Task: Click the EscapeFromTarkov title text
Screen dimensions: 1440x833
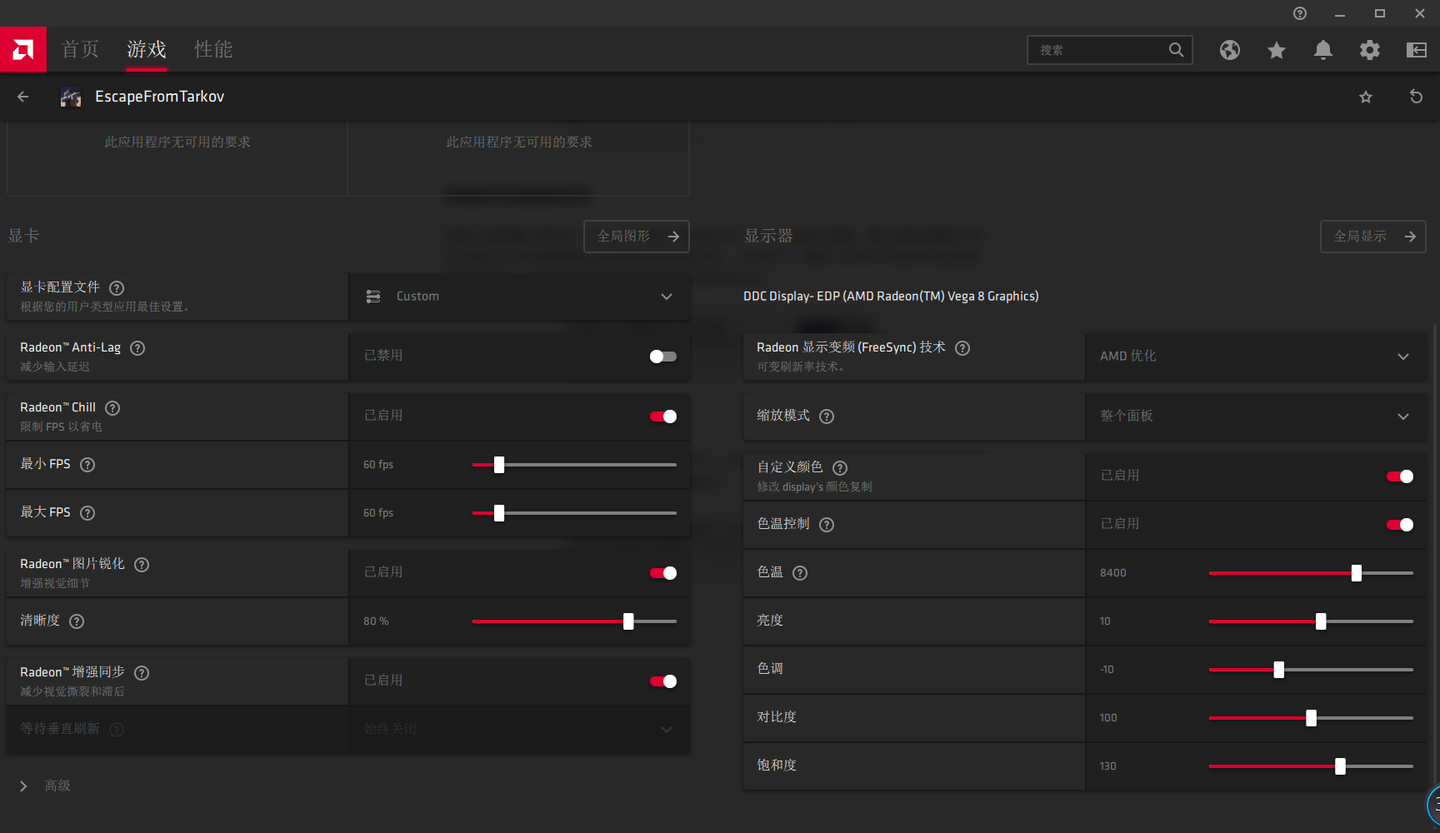Action: coord(160,97)
